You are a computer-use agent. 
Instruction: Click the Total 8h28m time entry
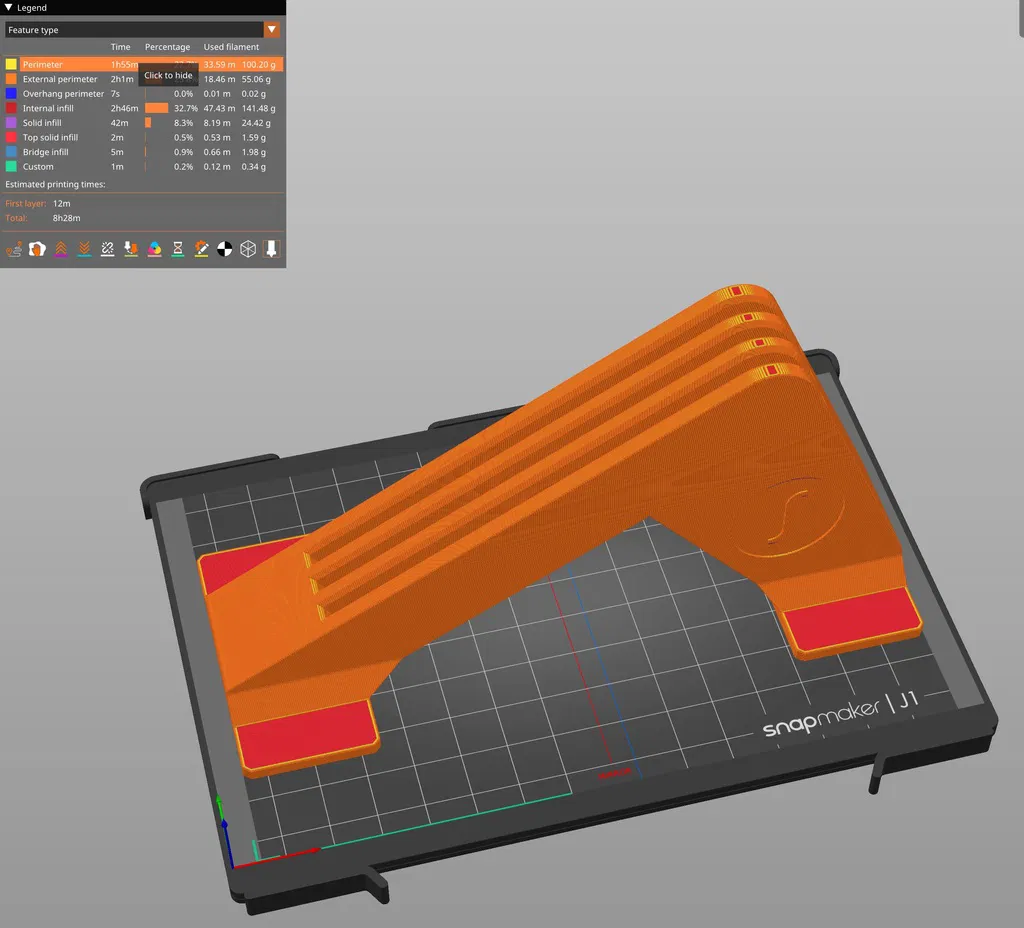point(43,218)
